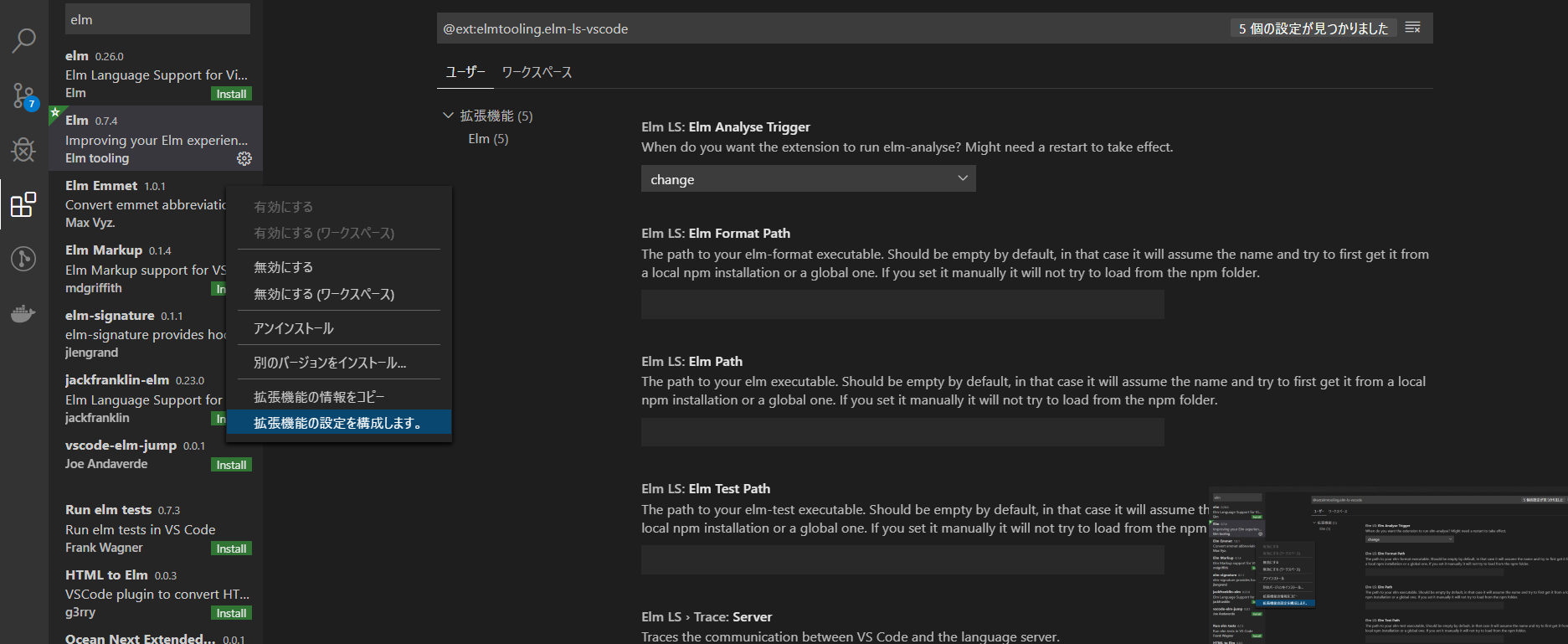Open the Debug view icon
Screen dimensions: 1568x644
coord(23,149)
